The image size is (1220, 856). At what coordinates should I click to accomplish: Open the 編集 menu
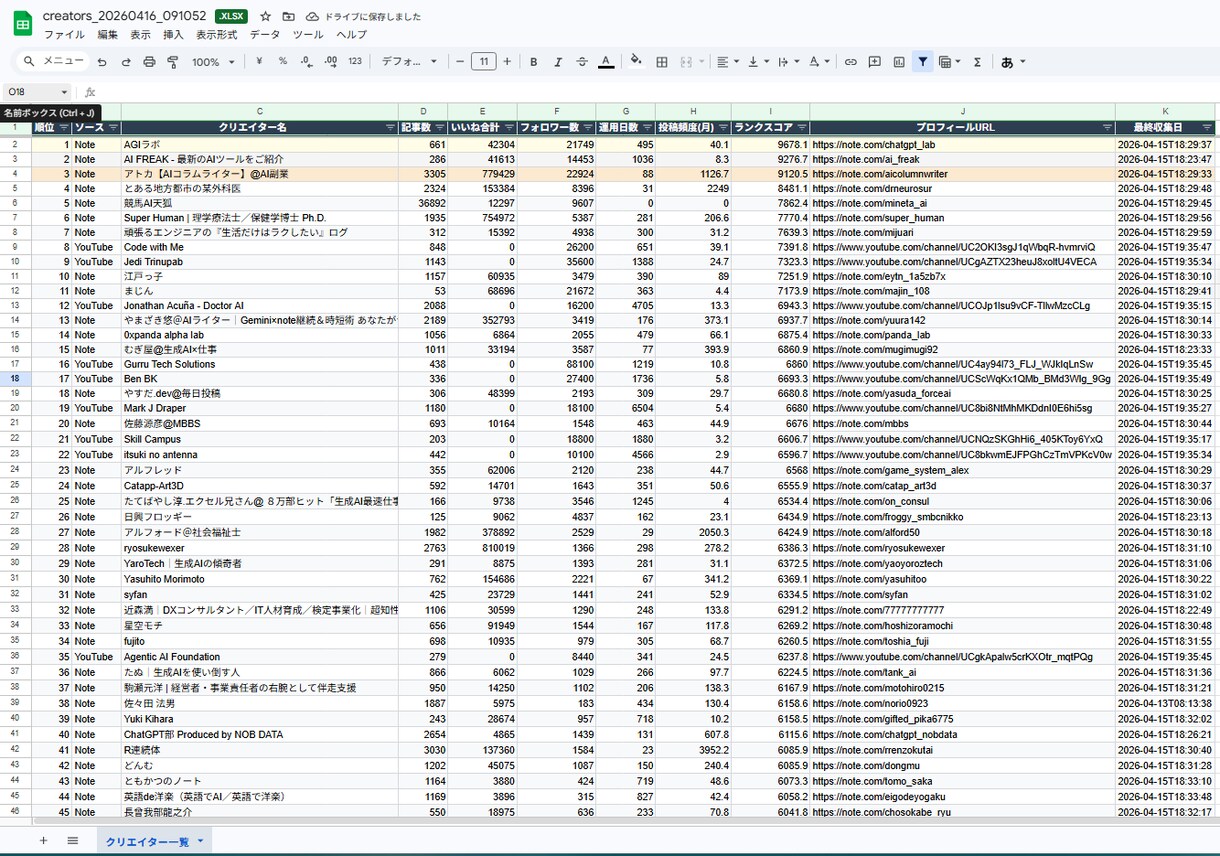pos(108,35)
